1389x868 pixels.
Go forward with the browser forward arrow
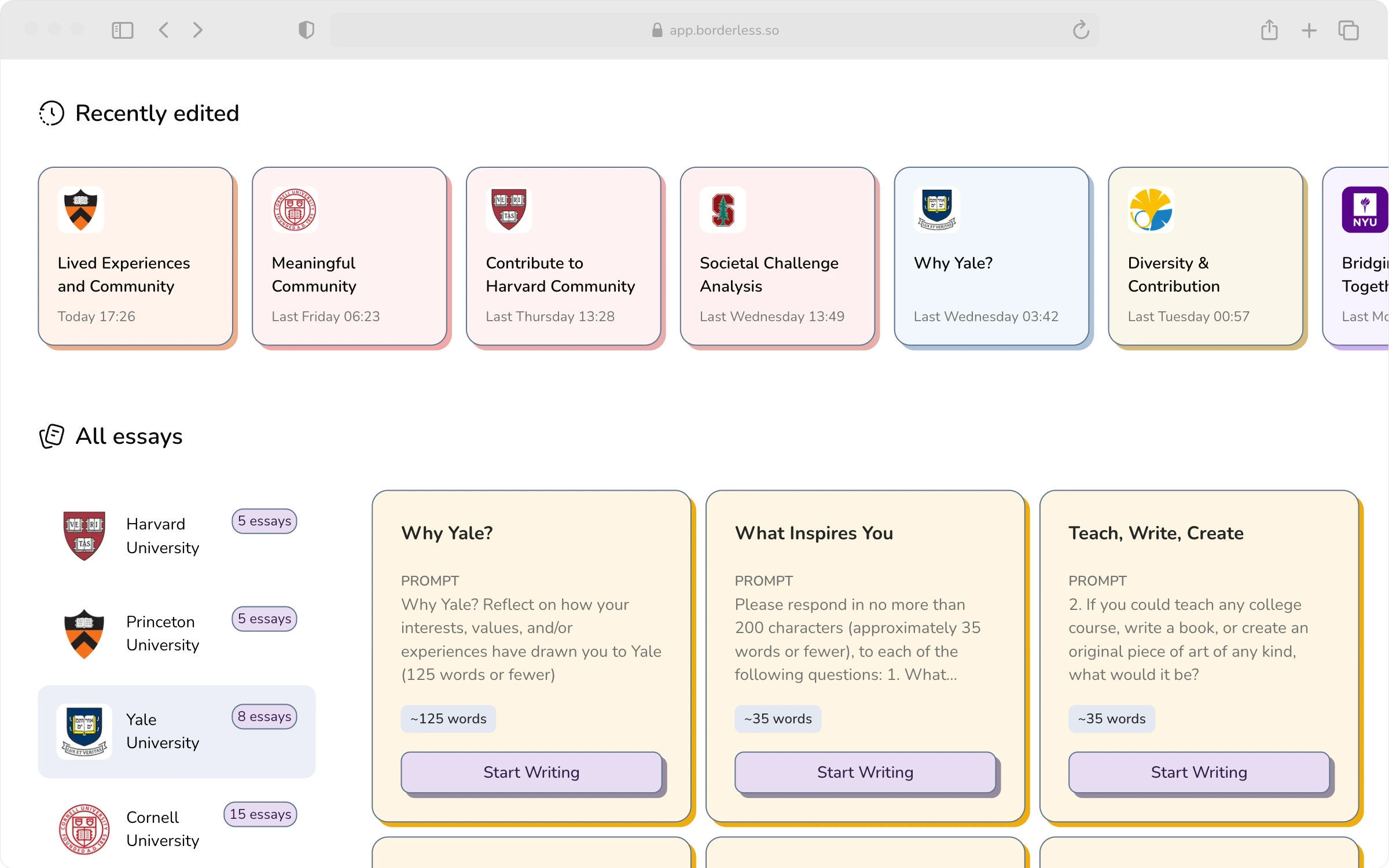coord(198,30)
